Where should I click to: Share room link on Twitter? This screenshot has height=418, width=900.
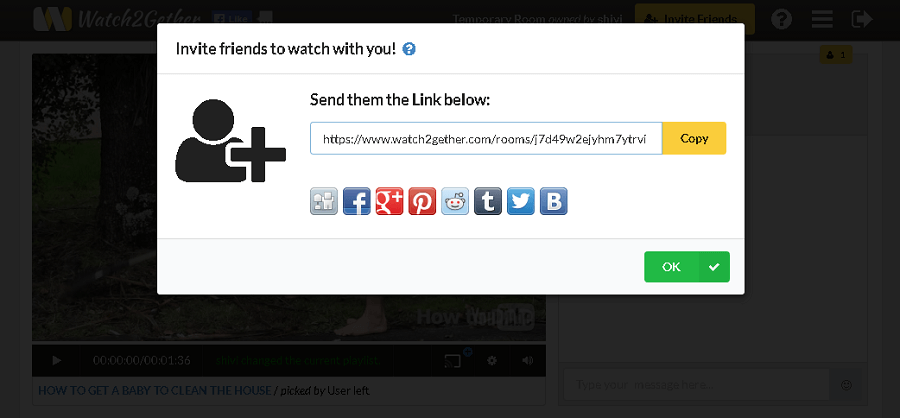(521, 202)
